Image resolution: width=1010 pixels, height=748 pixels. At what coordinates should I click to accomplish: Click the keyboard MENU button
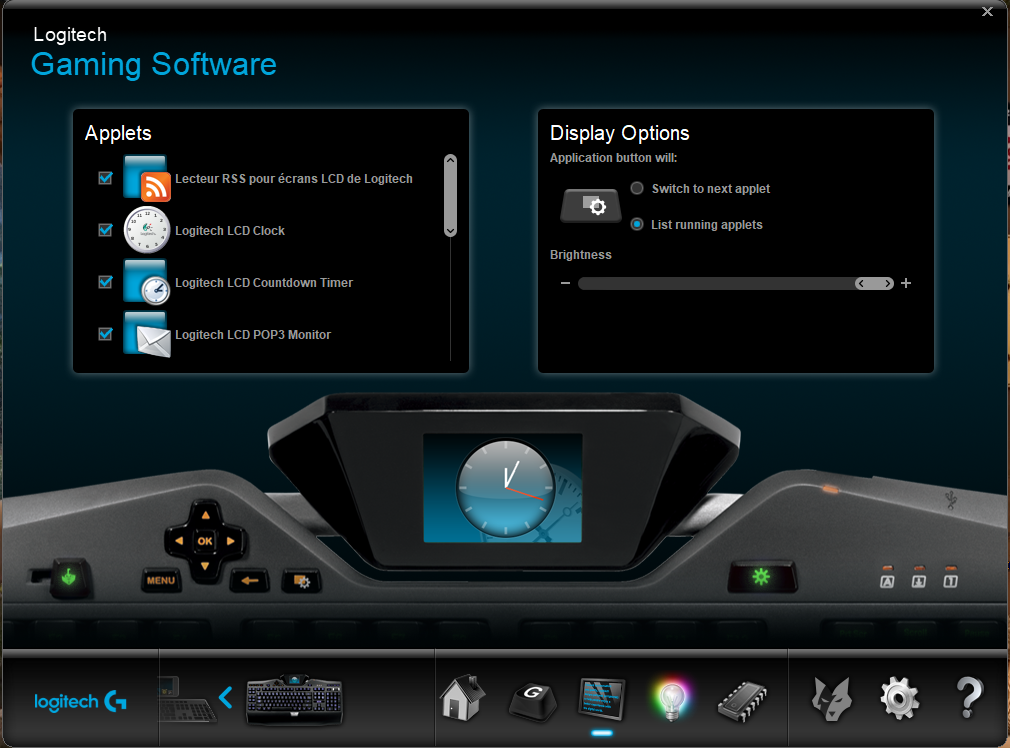pos(161,580)
